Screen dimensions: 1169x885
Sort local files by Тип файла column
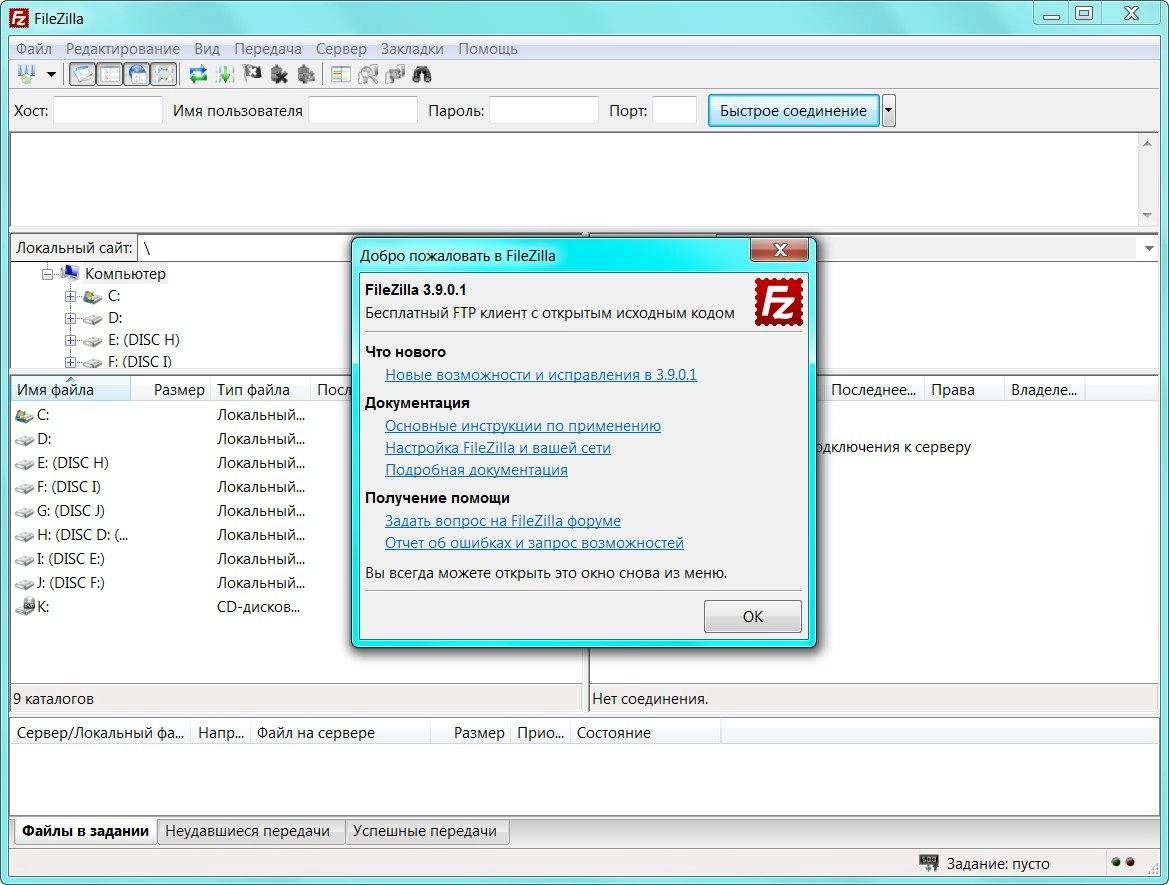point(260,389)
